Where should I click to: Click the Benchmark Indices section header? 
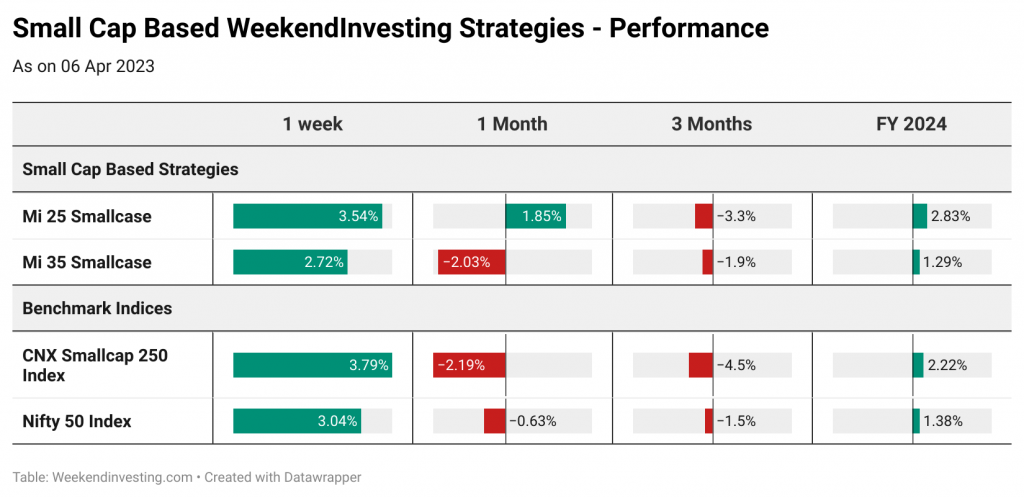coord(97,308)
